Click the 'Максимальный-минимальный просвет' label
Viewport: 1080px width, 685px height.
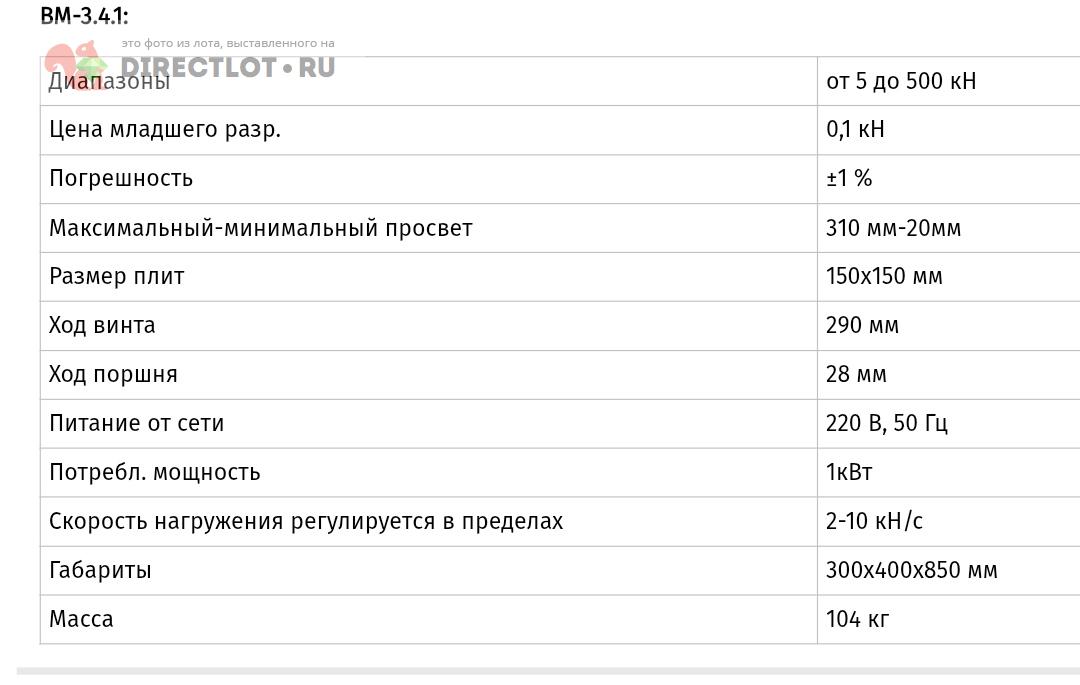click(x=260, y=228)
